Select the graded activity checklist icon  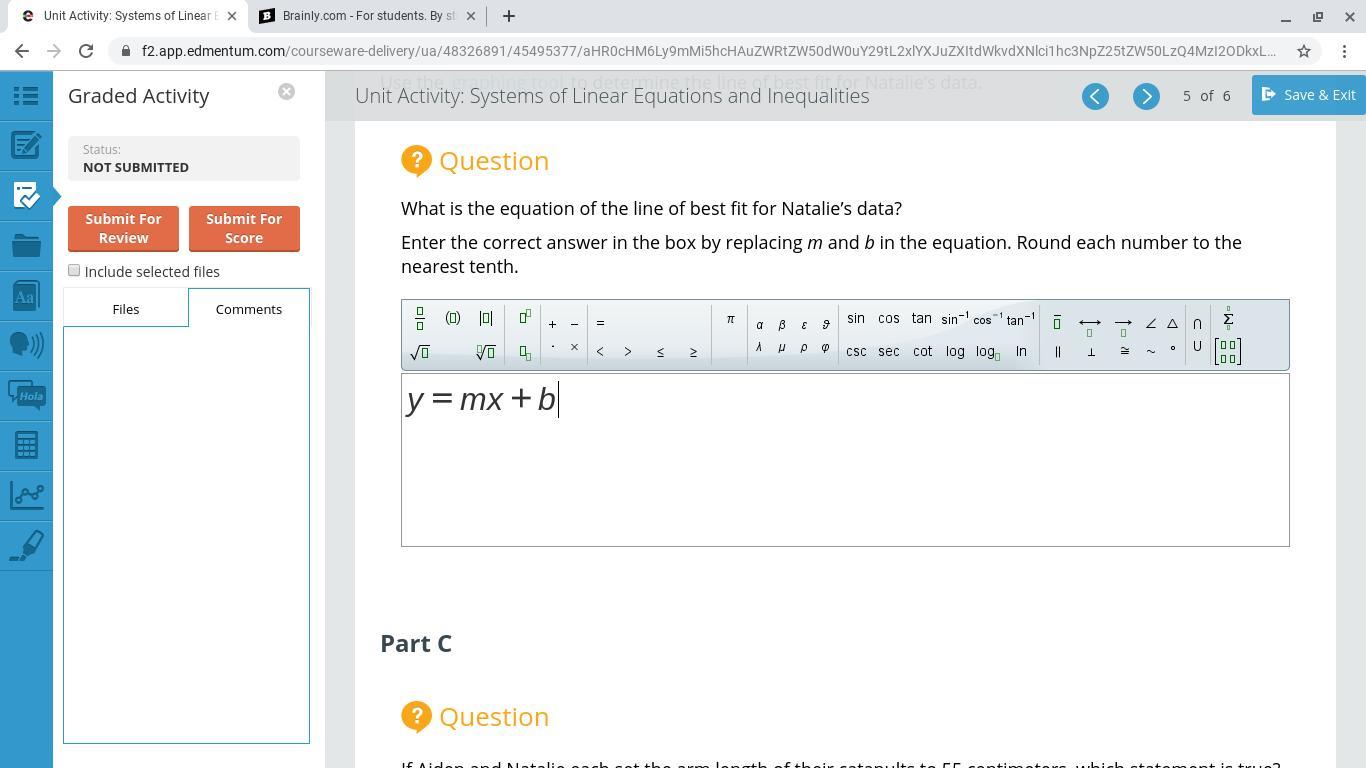click(x=26, y=195)
